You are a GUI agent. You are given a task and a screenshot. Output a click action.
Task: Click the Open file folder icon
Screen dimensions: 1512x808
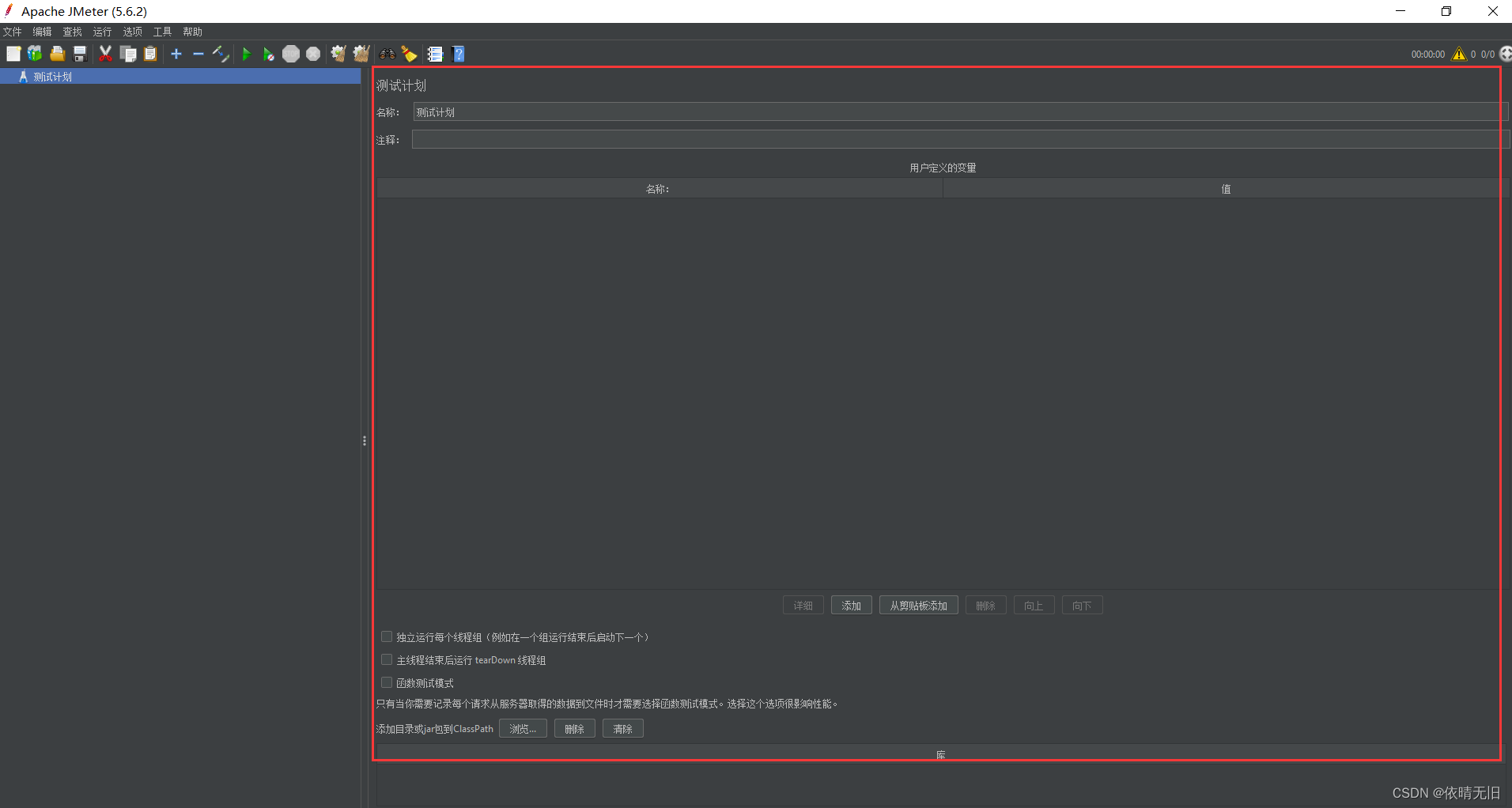pos(58,54)
